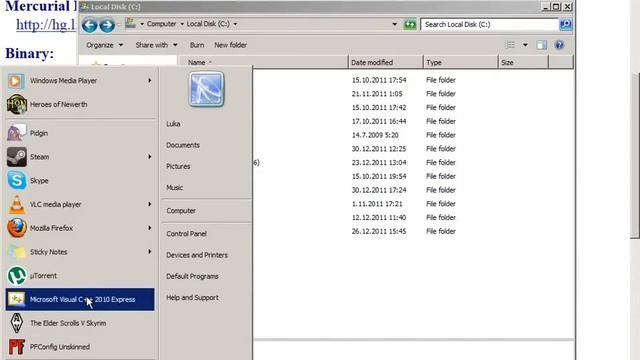Click the search magnifier icon in Explorer
Screen dimensions: 640x360
(565, 24)
